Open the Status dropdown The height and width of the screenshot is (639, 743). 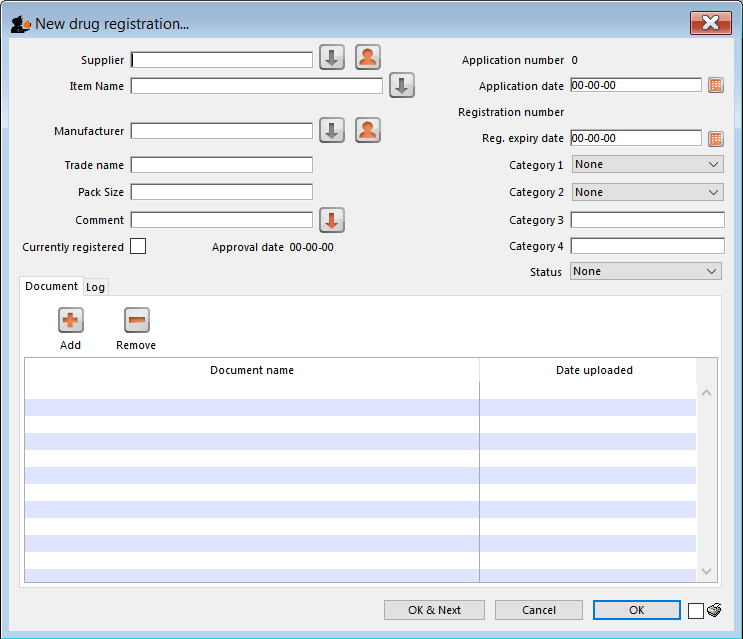(646, 271)
